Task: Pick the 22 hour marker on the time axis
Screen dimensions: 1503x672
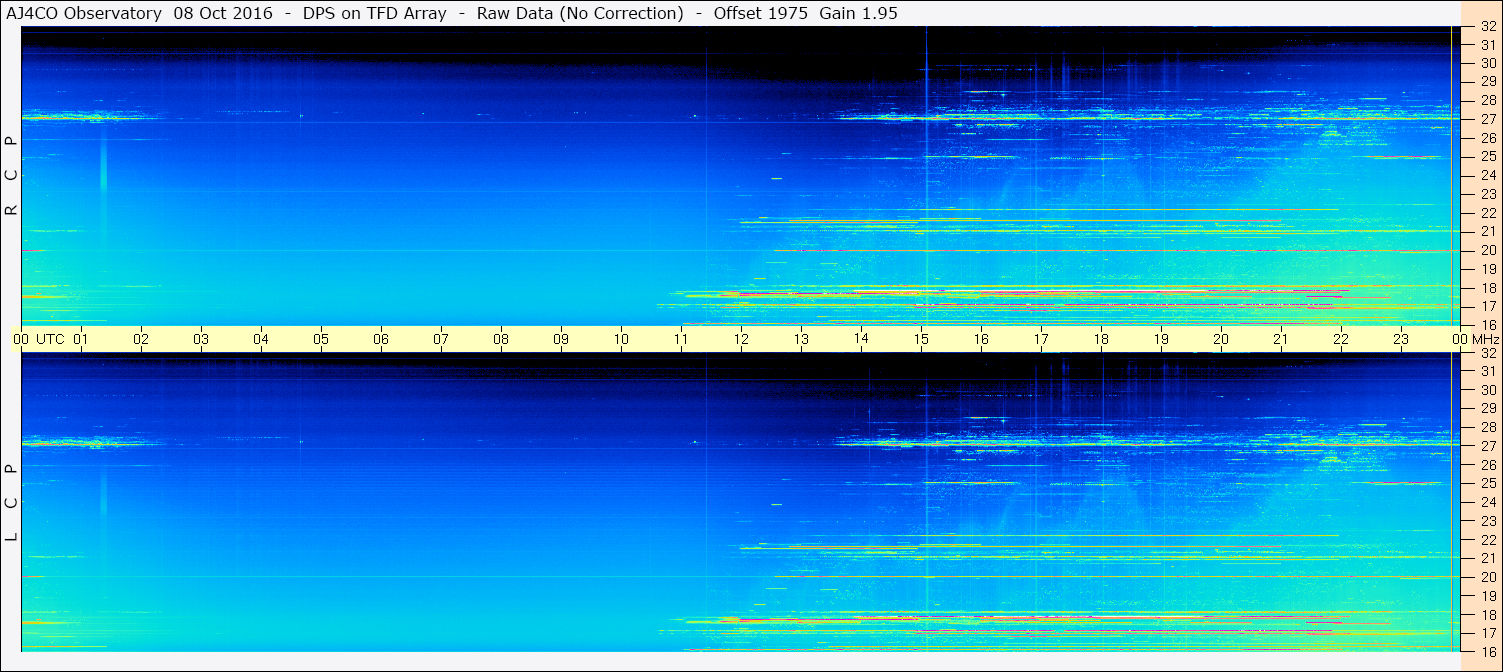Action: coord(1341,339)
